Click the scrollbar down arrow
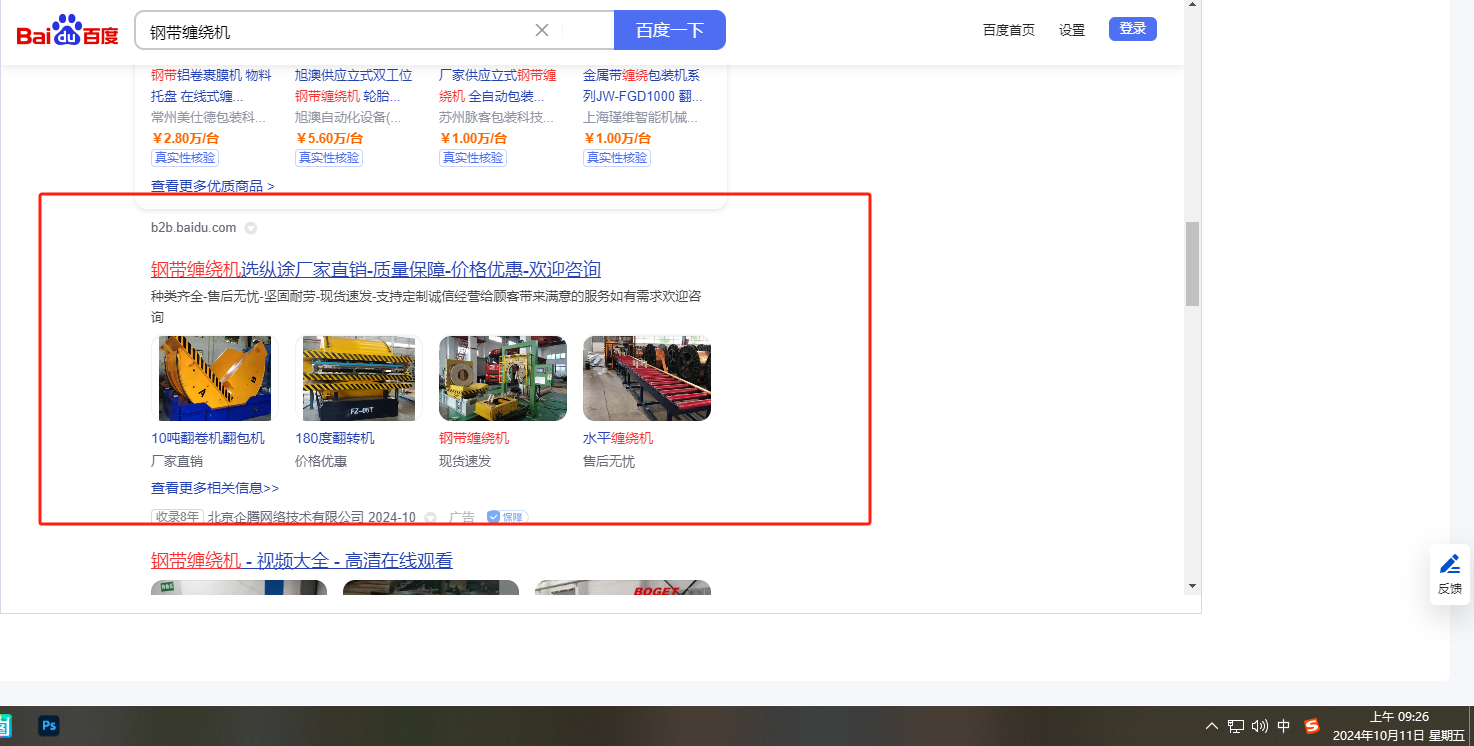 1192,585
